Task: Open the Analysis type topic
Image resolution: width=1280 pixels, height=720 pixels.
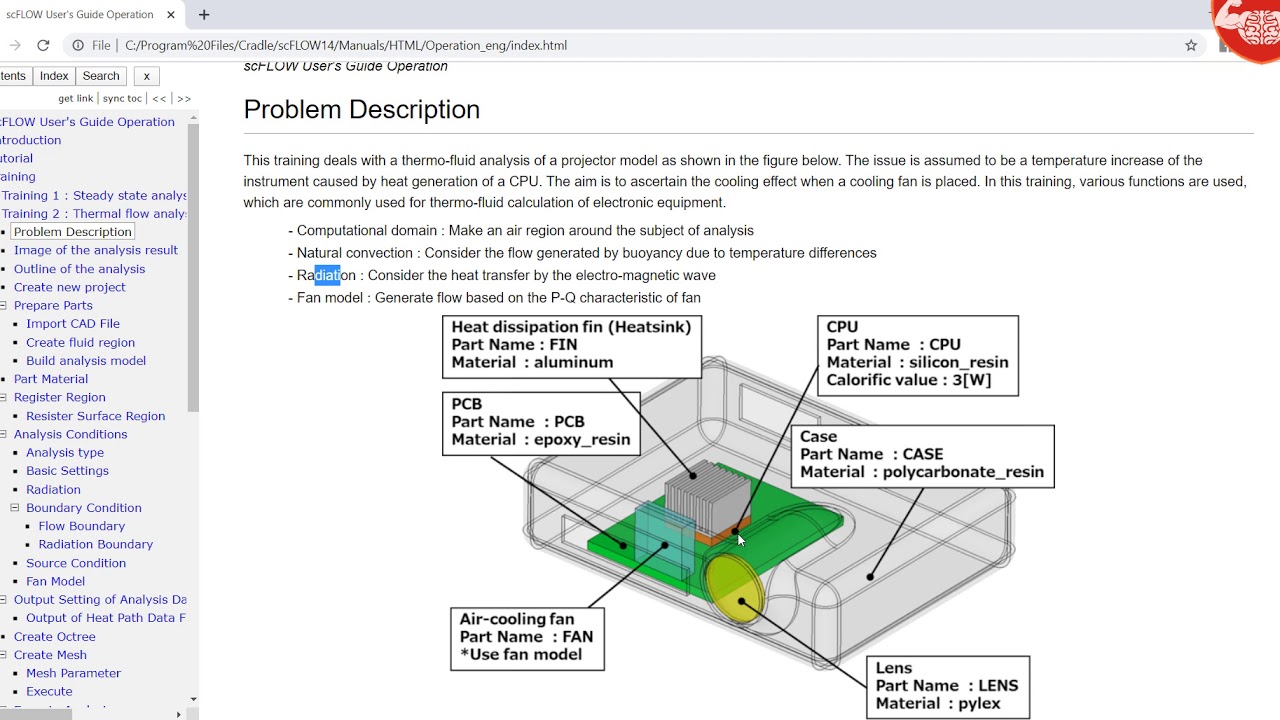Action: 65,453
